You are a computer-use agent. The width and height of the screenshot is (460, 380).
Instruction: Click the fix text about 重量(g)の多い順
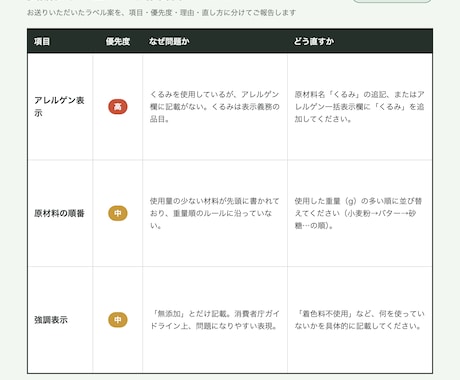(358, 213)
